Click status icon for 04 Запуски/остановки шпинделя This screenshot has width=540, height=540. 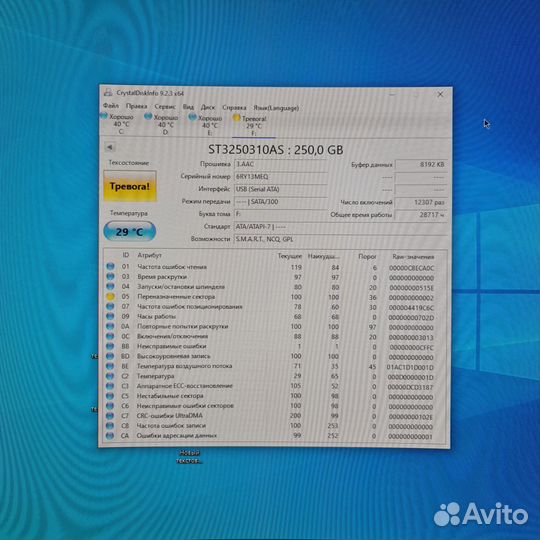[x=110, y=286]
